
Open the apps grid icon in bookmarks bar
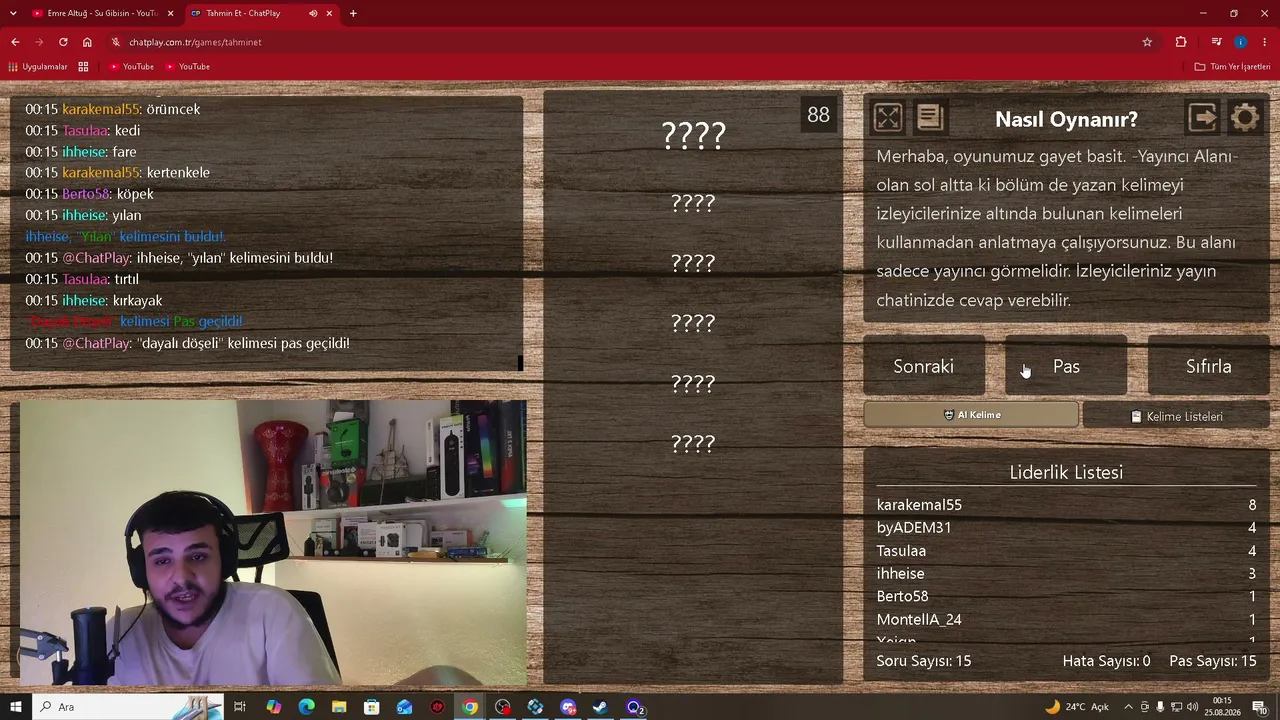(83, 66)
